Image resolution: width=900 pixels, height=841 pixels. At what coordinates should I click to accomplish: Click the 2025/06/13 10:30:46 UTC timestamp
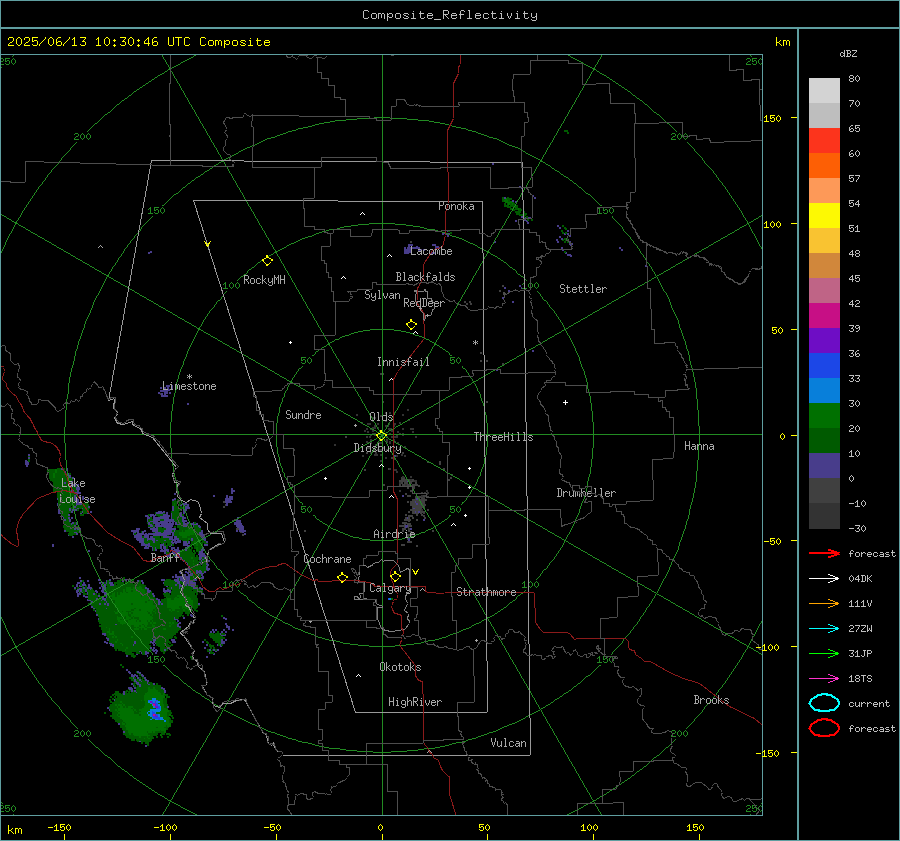(100, 42)
